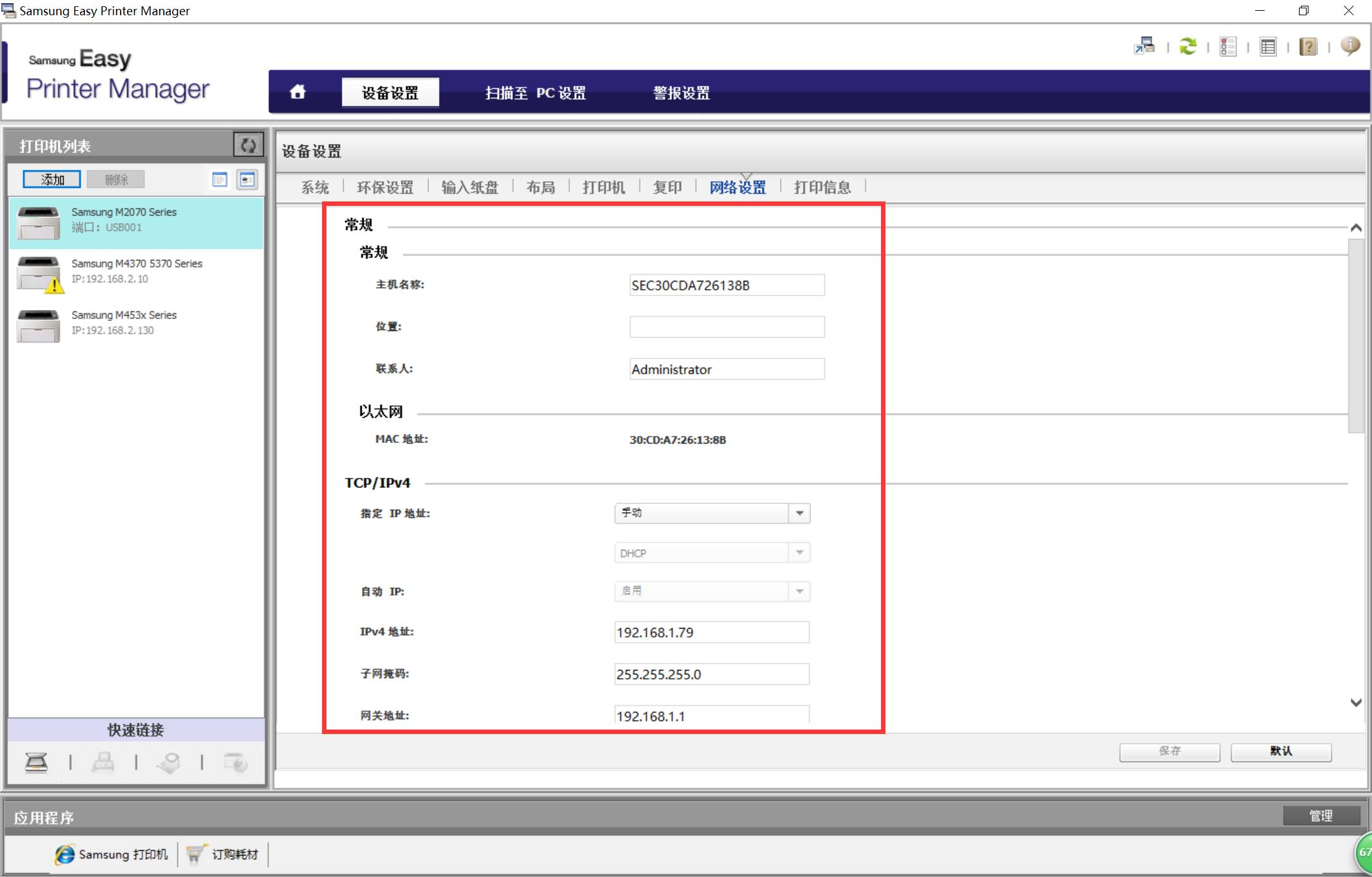Switch printer list to thumbnail view icon
The image size is (1372, 877).
[x=247, y=180]
